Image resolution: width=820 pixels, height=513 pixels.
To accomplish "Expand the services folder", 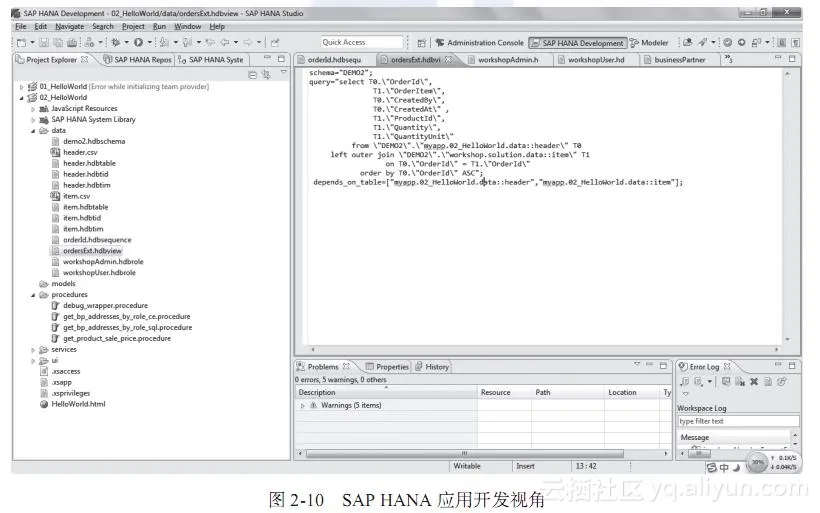I will pos(33,350).
